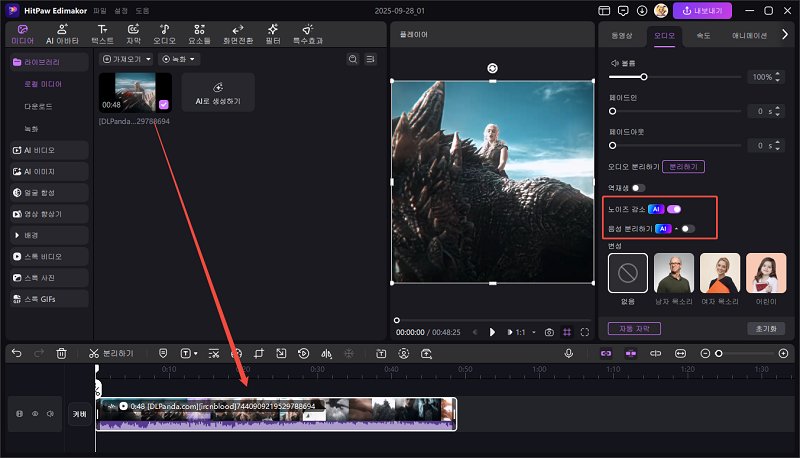The image size is (800, 458).
Task: Click the undo arrow in timeline toolbar
Action: pyautogui.click(x=16, y=353)
